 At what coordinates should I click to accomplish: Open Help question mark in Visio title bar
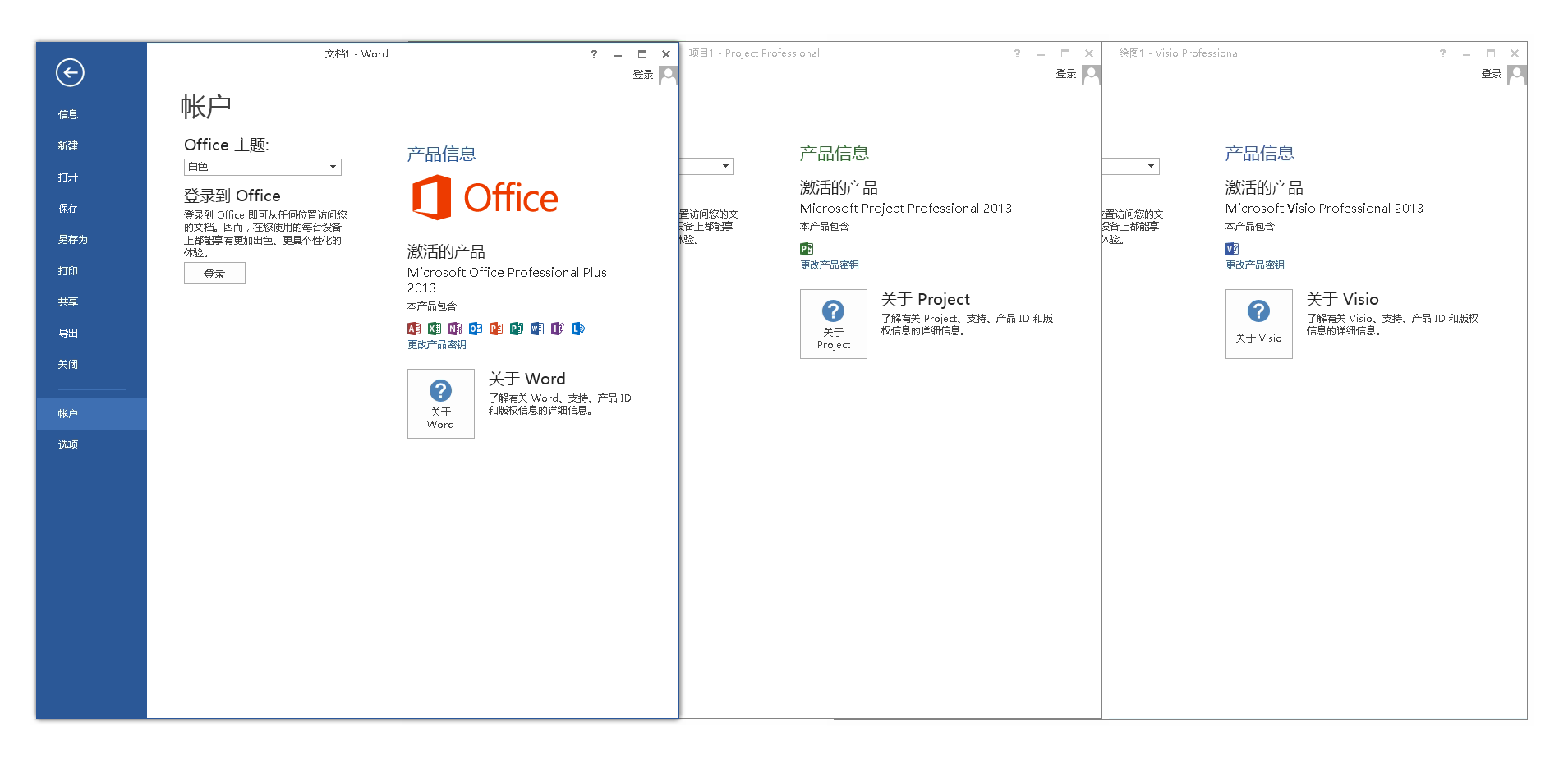coord(1442,53)
